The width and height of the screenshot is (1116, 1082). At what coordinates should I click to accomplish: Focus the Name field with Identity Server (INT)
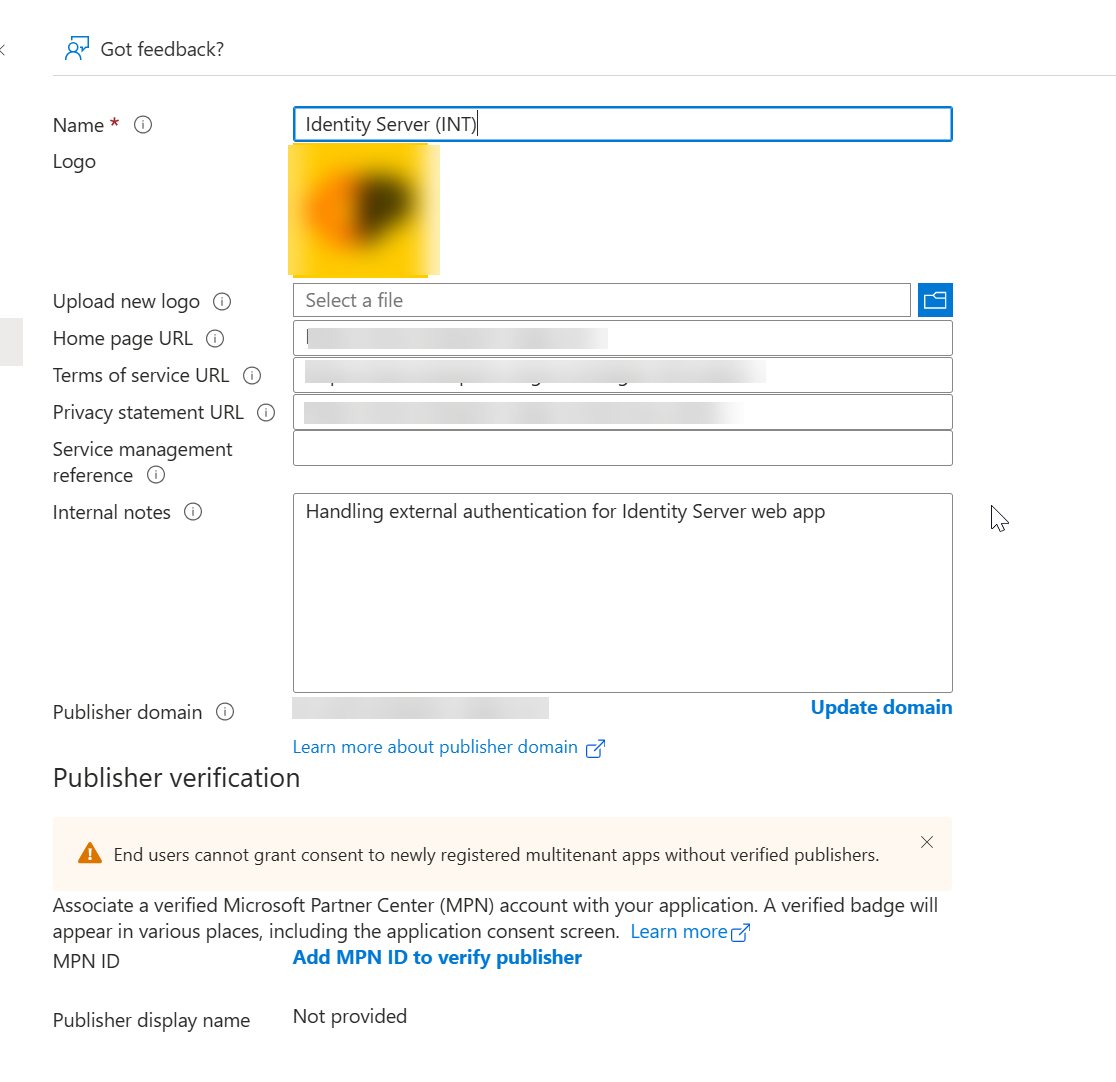(623, 124)
